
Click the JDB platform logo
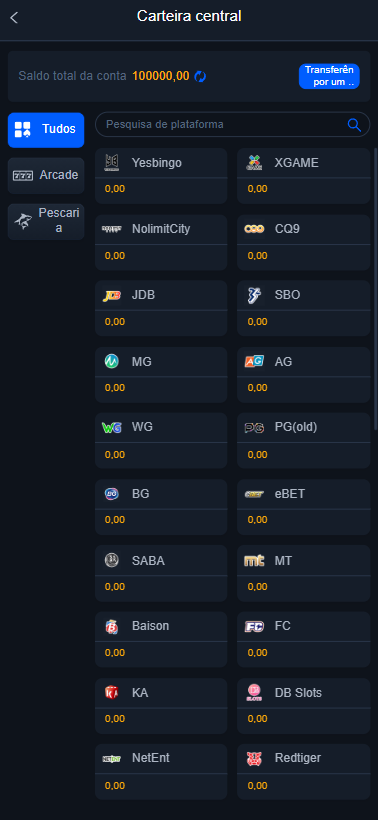click(112, 295)
